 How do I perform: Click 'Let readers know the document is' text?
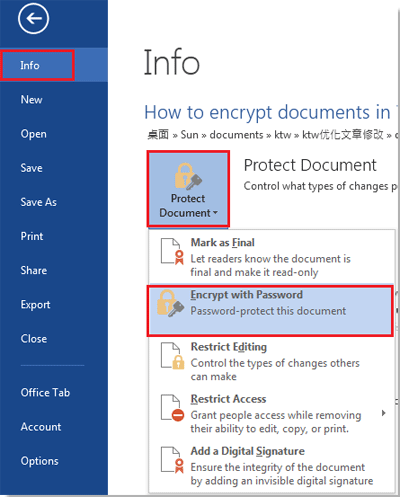[270, 259]
